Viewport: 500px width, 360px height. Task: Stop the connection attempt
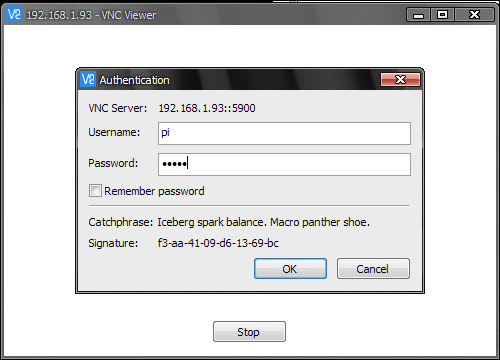point(249,332)
